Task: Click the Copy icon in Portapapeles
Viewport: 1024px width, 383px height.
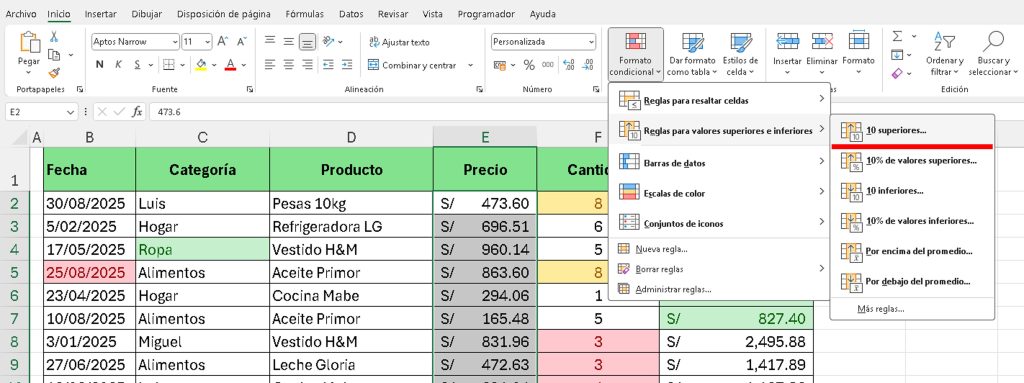Action: [x=54, y=55]
